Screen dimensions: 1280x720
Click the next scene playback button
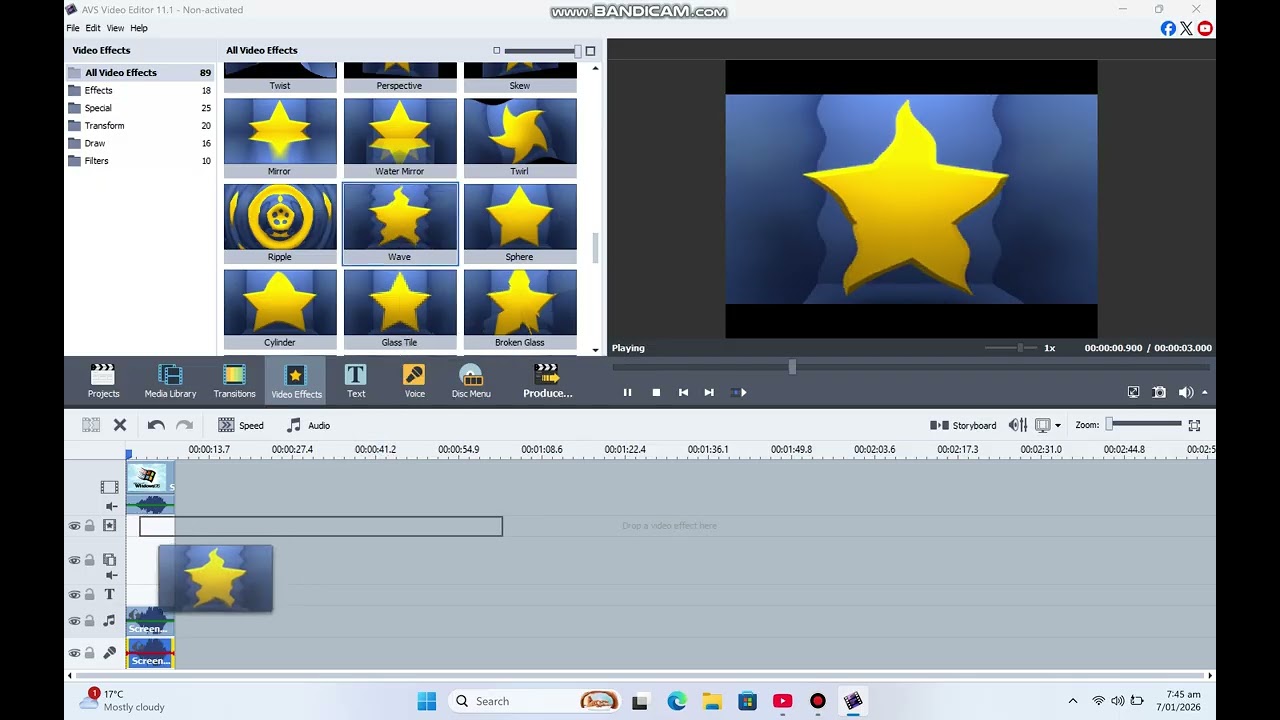coord(738,392)
